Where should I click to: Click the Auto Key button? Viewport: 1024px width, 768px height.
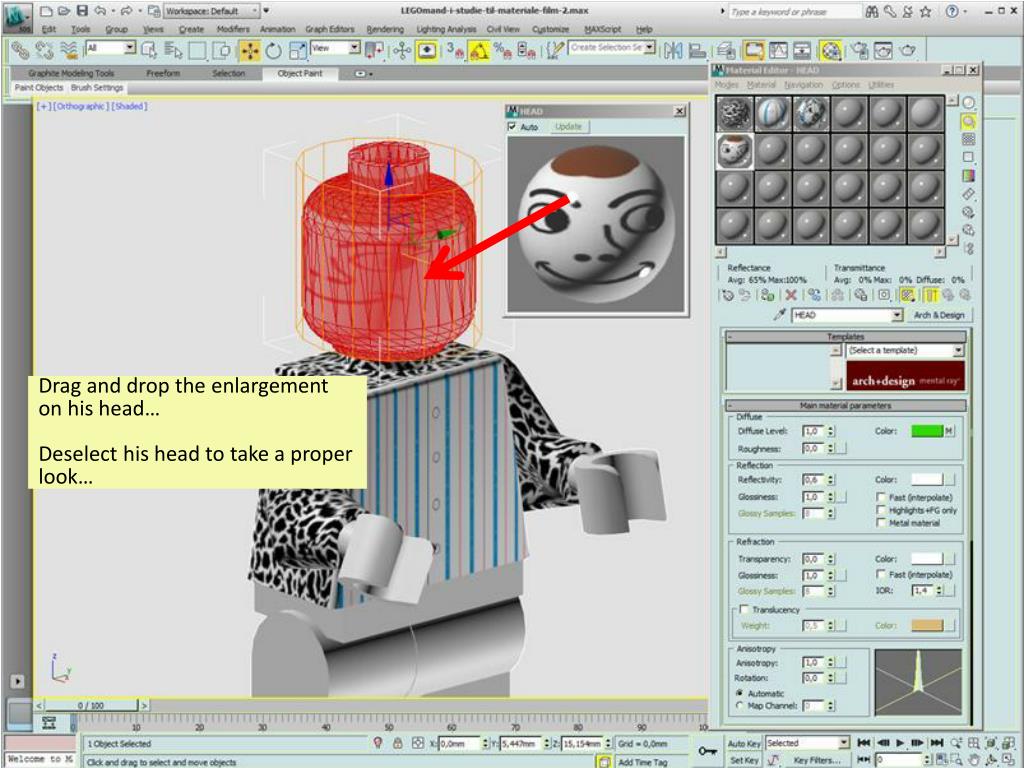click(744, 744)
